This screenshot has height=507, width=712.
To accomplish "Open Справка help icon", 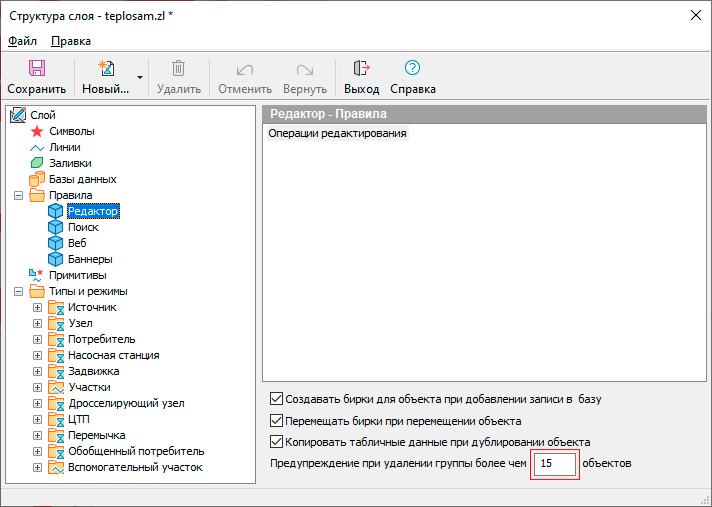I will pyautogui.click(x=412, y=69).
